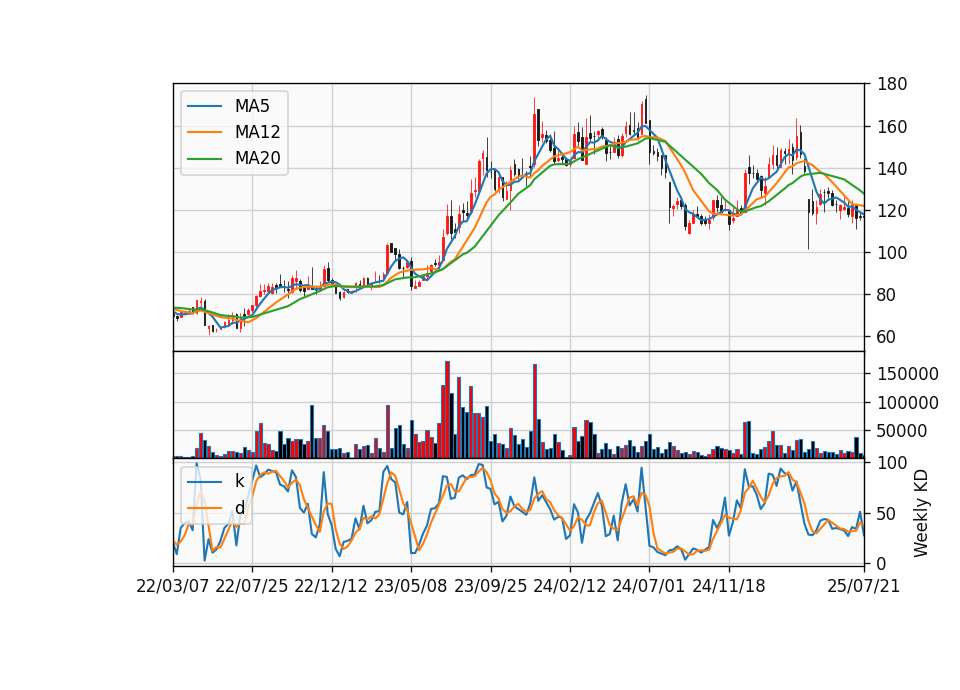Click the 24/11/18 date tick label
Image resolution: width=960 pixels, height=690 pixels.
pos(729,587)
